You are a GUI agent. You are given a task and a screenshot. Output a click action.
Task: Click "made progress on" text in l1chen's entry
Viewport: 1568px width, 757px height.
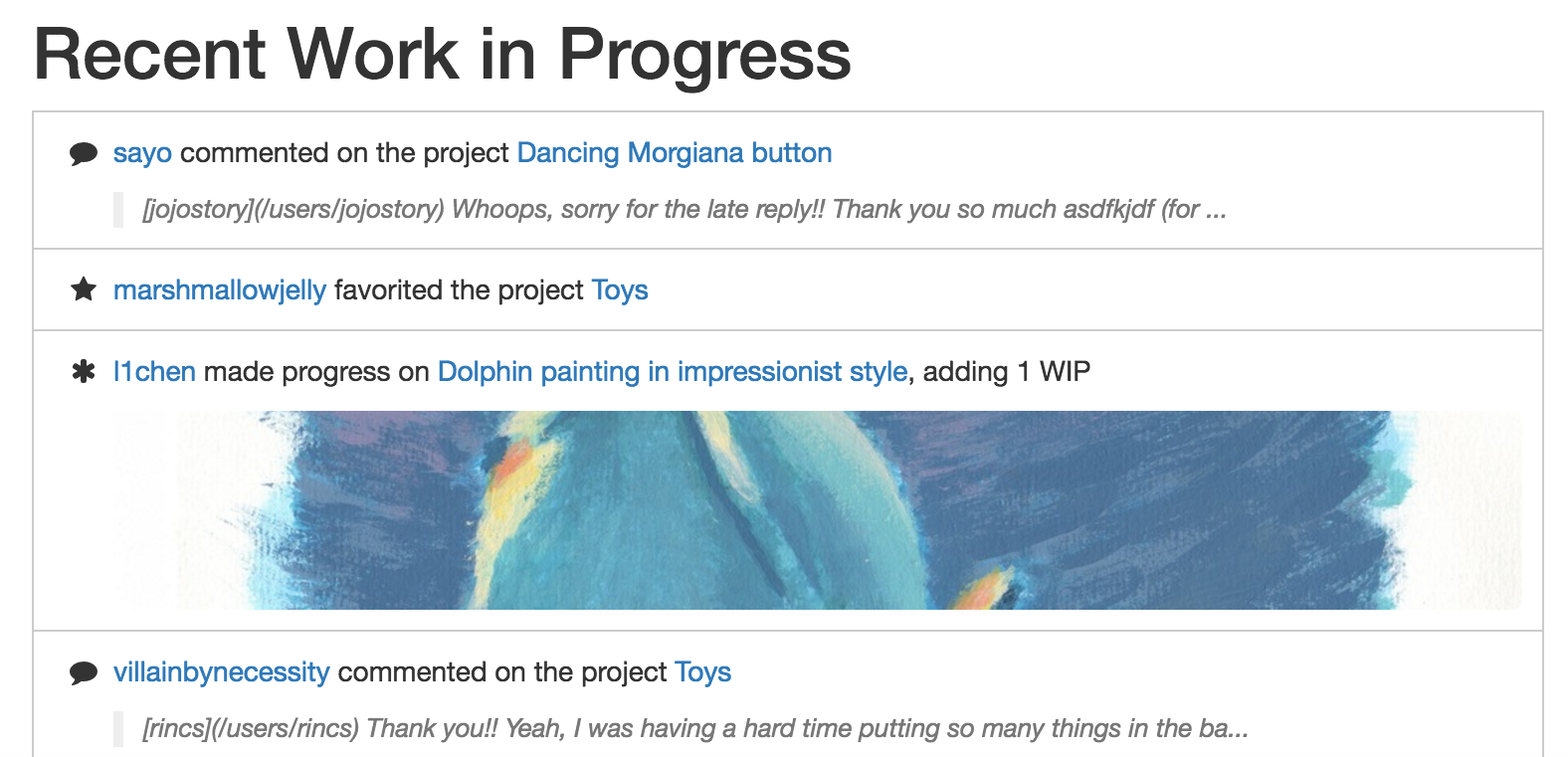pyautogui.click(x=316, y=372)
